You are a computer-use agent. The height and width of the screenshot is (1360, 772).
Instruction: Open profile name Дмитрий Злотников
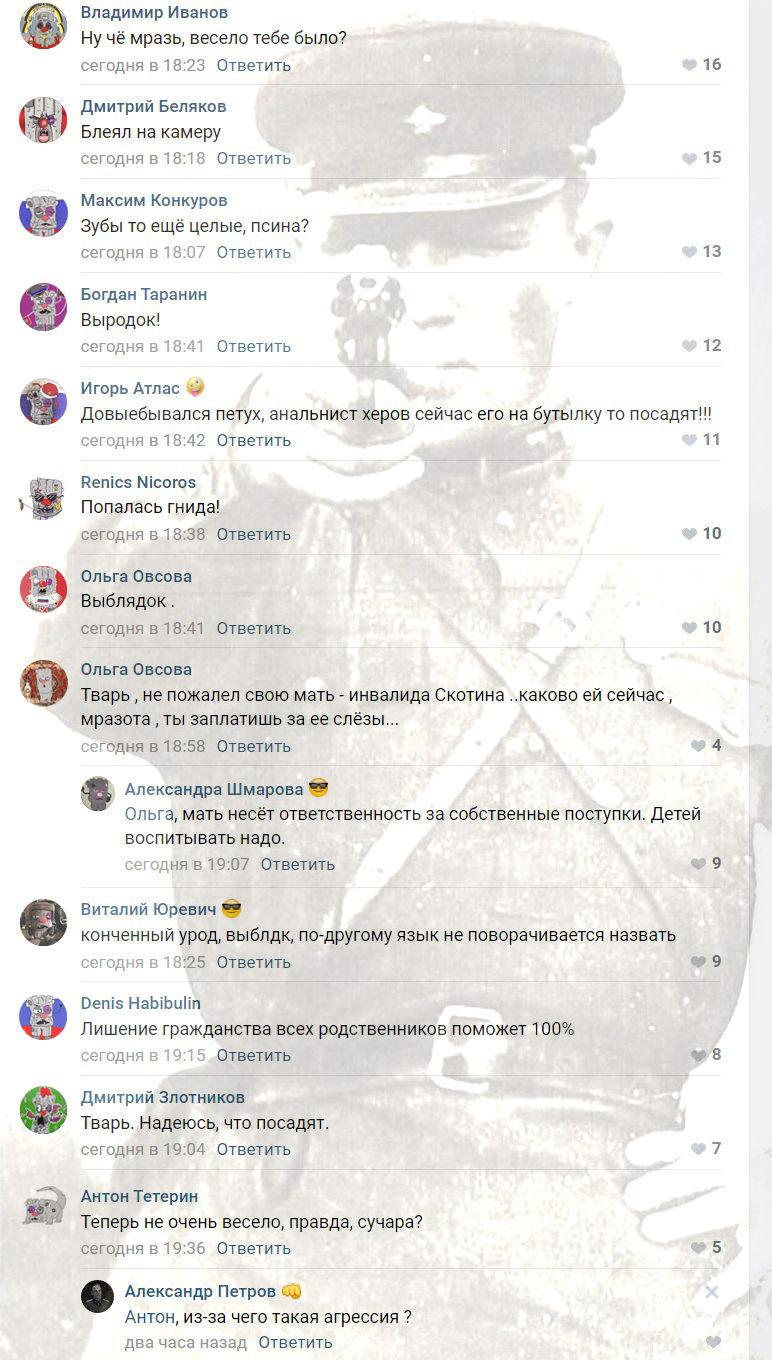162,1097
